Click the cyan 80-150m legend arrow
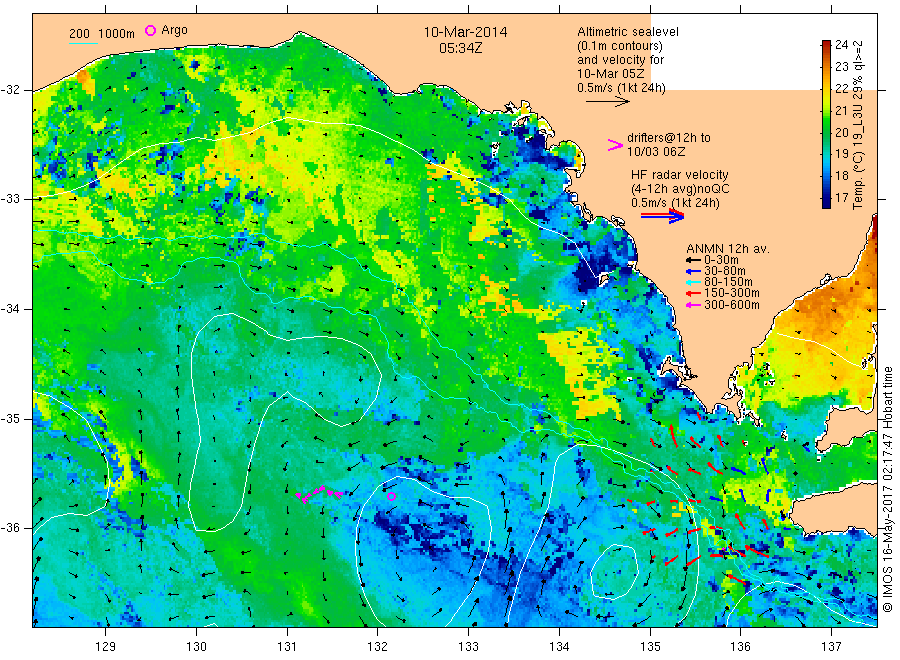The height and width of the screenshot is (660, 900). (693, 282)
